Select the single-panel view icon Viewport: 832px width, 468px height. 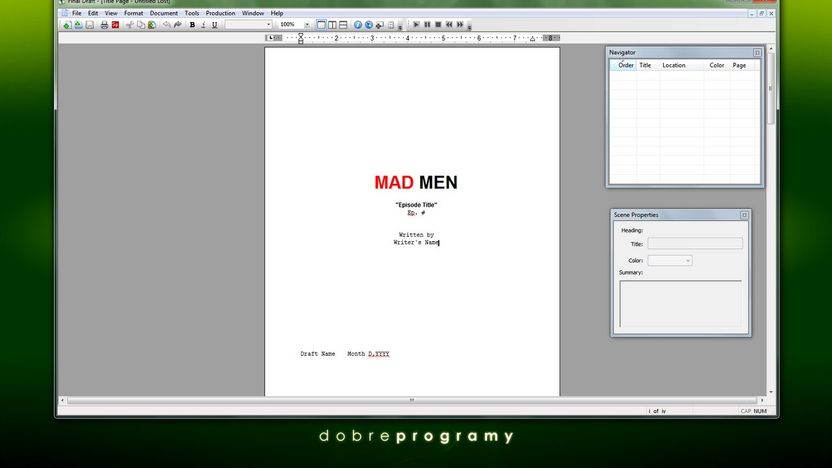321,25
